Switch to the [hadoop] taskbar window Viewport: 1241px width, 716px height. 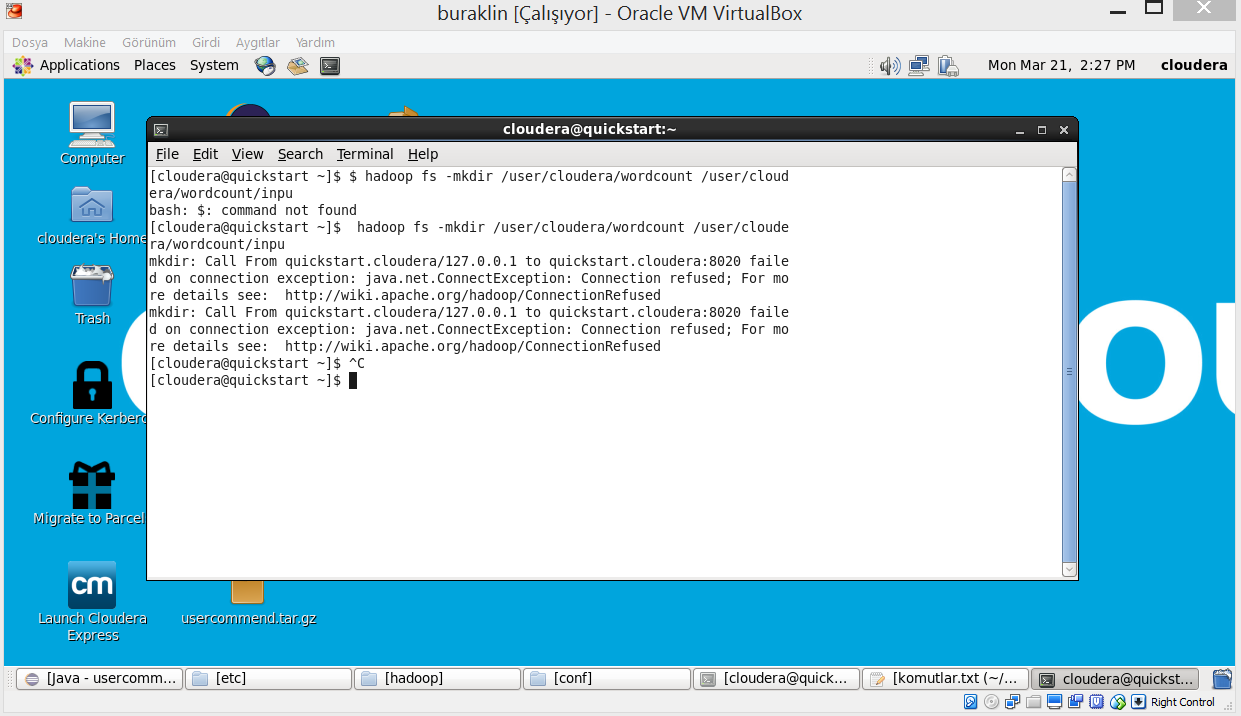pos(437,678)
